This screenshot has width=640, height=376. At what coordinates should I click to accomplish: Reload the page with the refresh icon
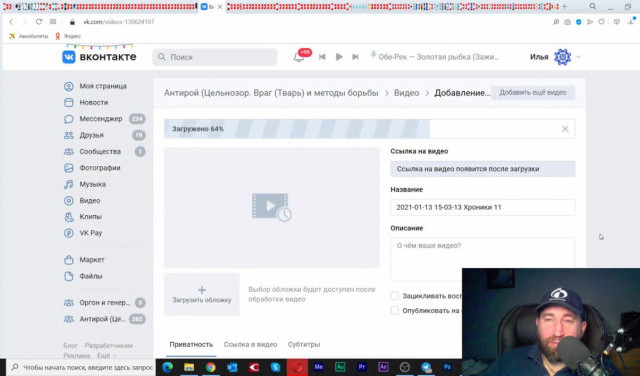38,22
